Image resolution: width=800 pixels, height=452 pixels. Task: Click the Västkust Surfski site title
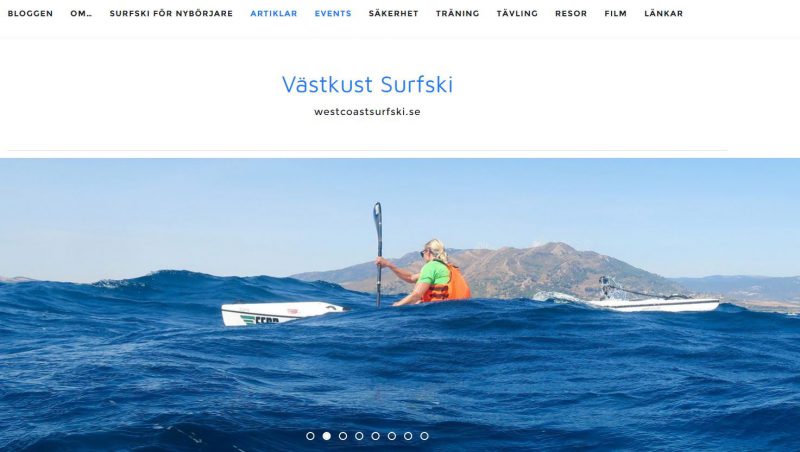coord(367,84)
